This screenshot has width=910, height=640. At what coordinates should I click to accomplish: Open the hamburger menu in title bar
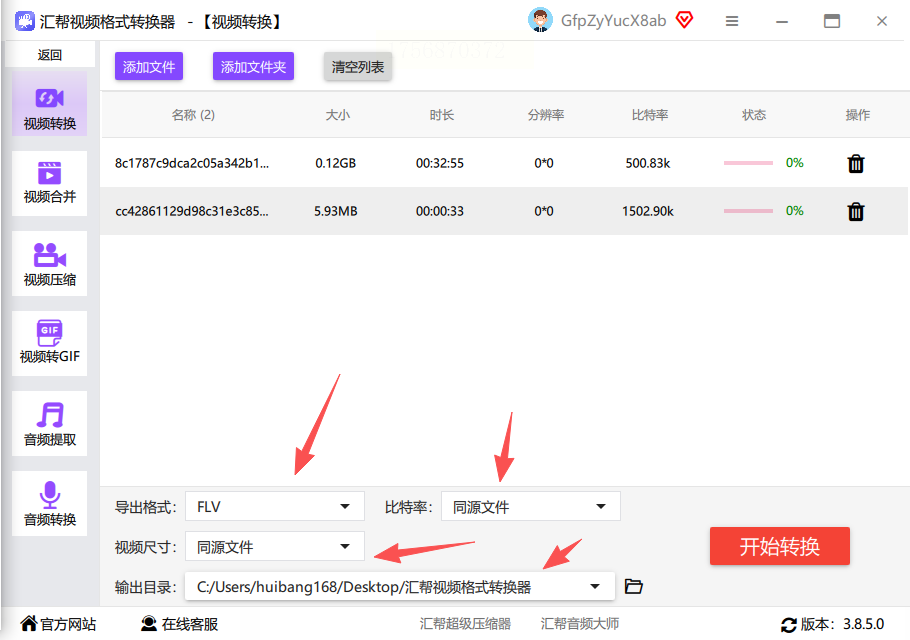732,21
